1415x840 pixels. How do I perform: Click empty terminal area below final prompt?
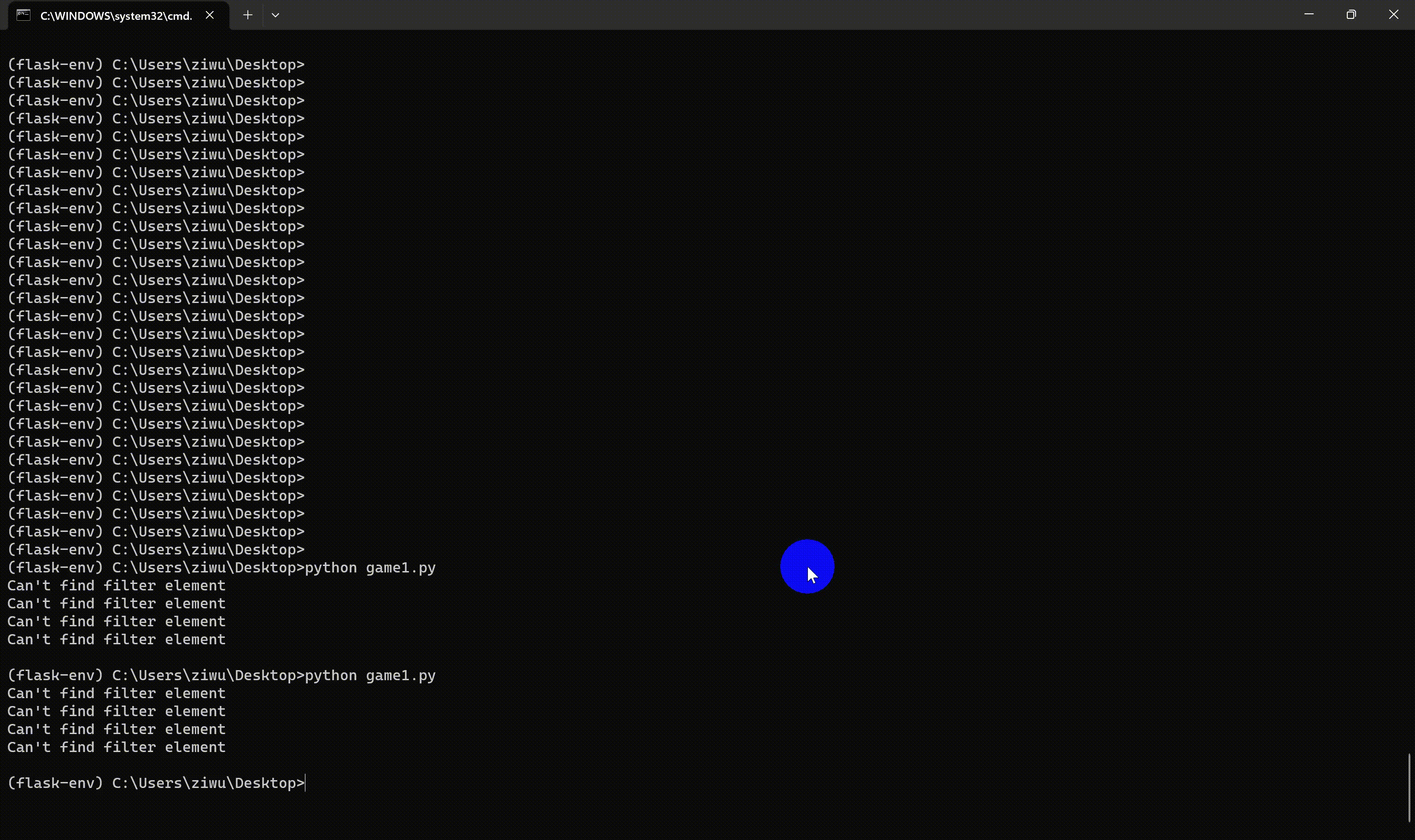(566, 815)
